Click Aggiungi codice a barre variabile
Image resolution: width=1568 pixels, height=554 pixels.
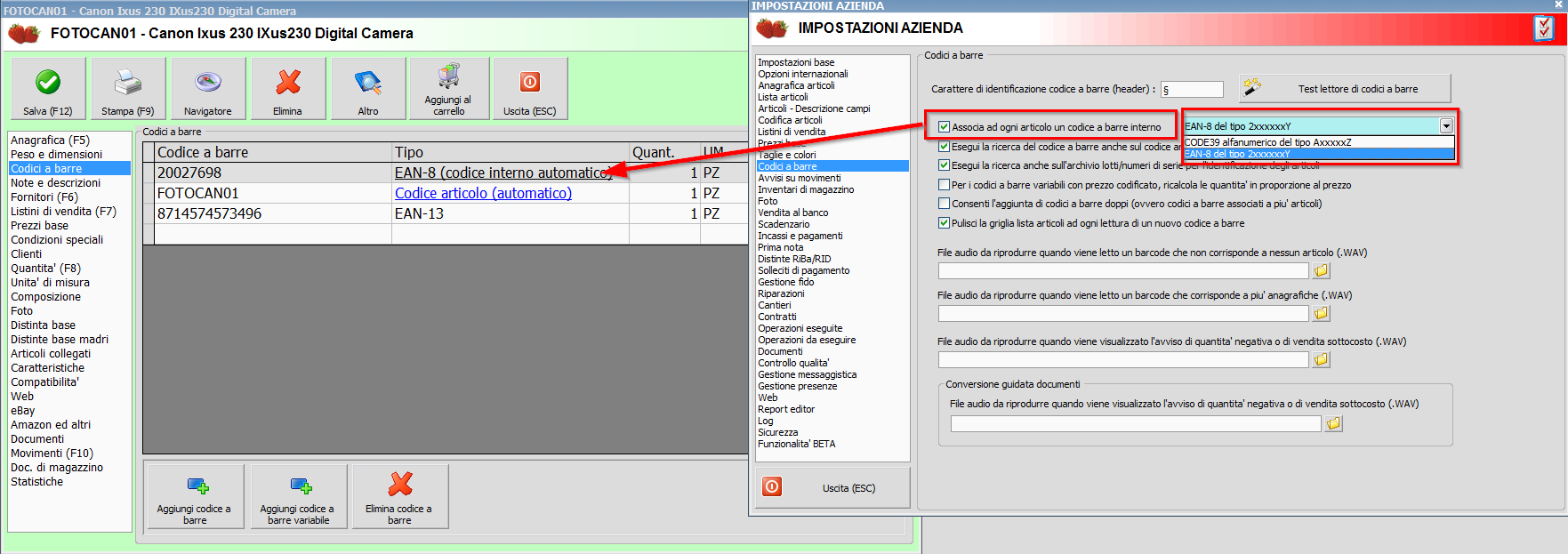click(x=299, y=496)
